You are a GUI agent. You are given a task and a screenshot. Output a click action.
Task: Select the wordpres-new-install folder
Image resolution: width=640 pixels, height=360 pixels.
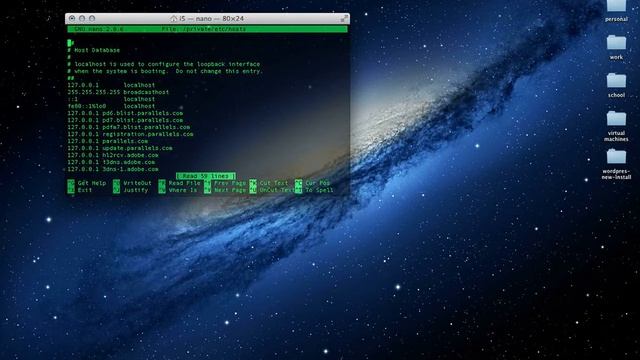(x=616, y=157)
